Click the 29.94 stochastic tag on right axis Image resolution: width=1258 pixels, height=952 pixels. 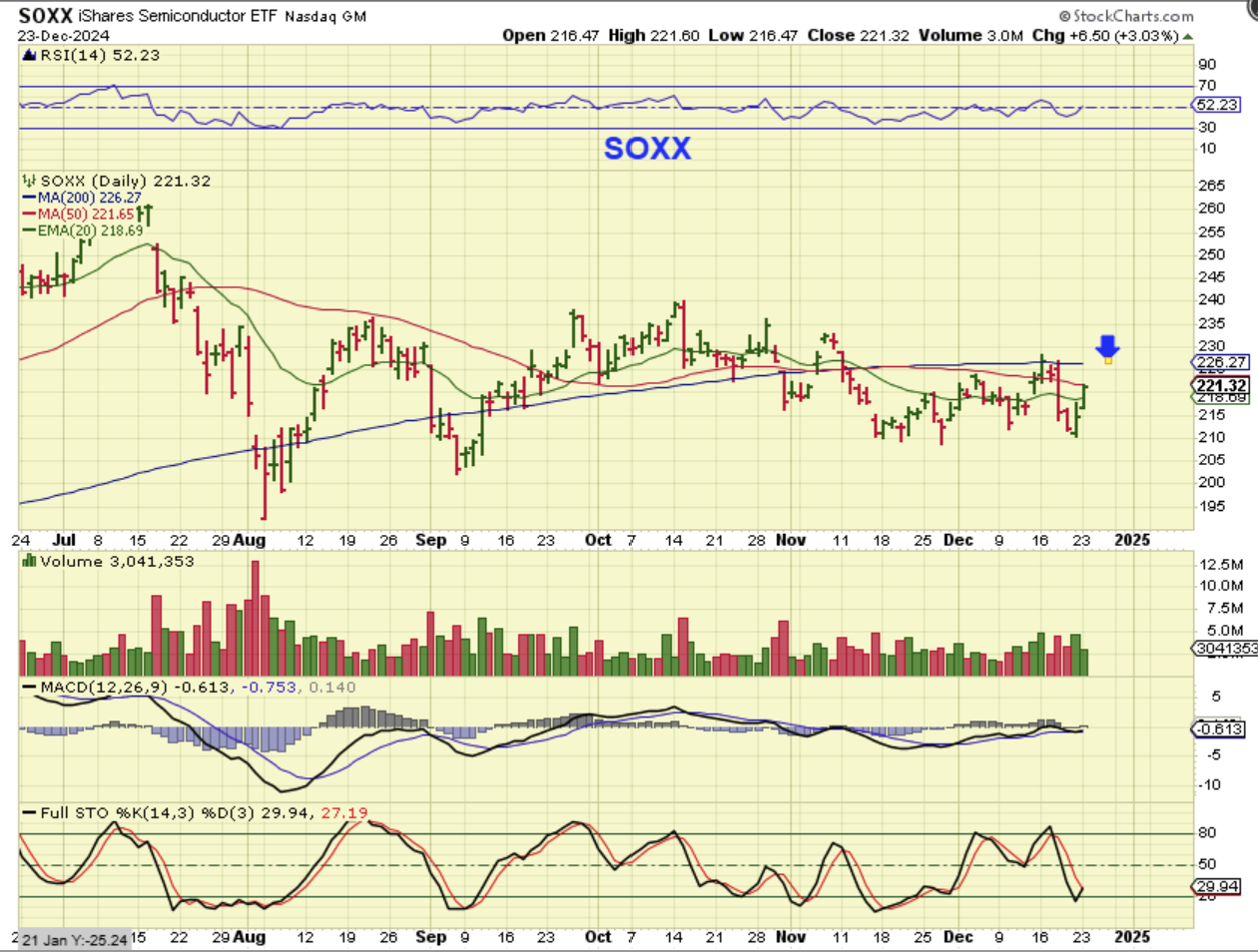pyautogui.click(x=1217, y=886)
